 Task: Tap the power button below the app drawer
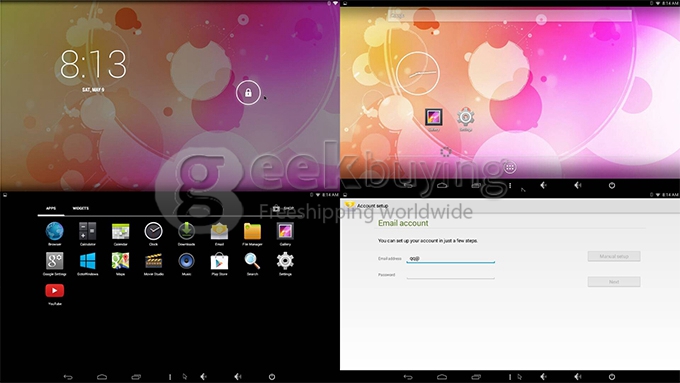tap(272, 376)
